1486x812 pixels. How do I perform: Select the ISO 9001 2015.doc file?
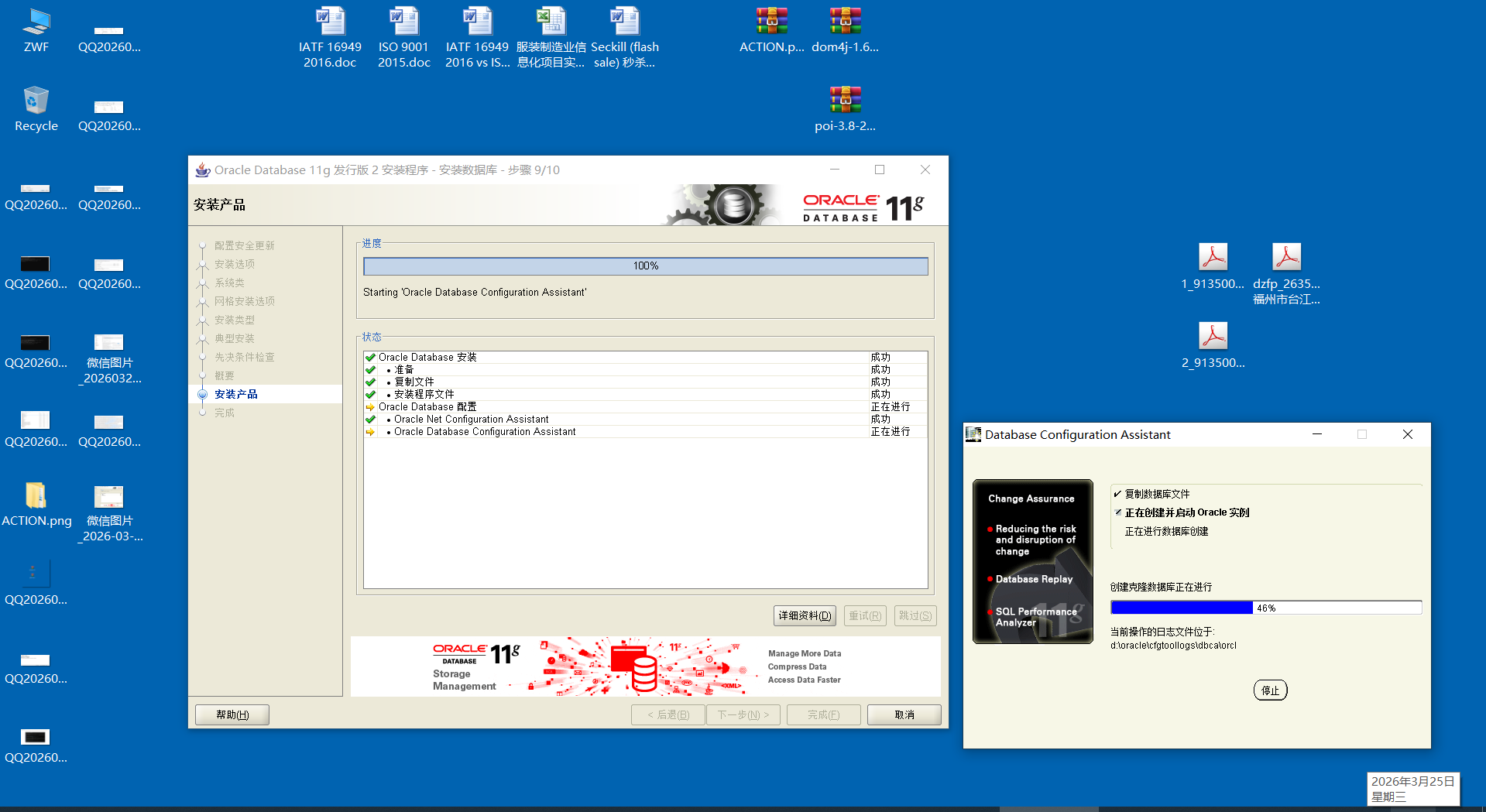point(403,37)
